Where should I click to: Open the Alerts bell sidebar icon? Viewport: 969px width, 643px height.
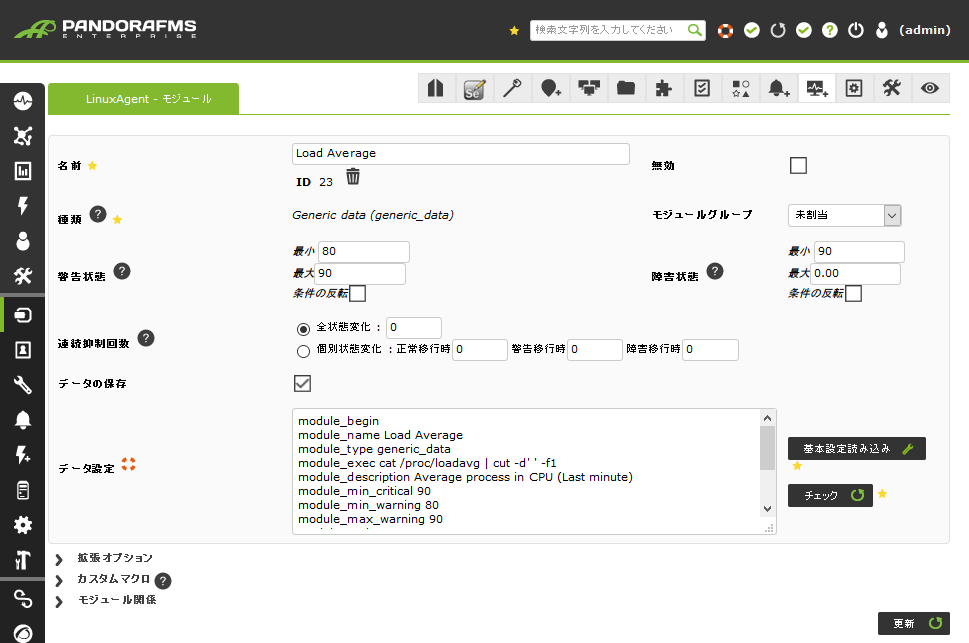(x=23, y=420)
